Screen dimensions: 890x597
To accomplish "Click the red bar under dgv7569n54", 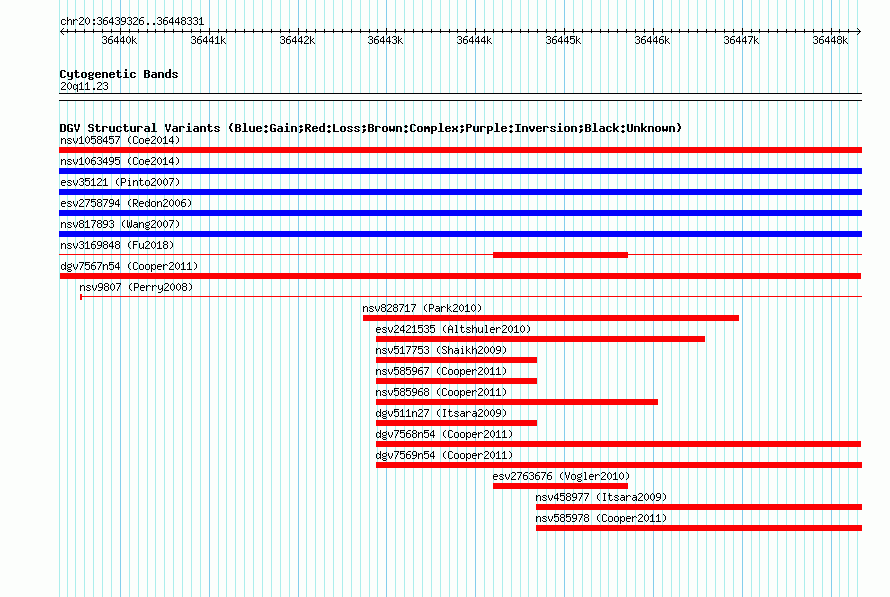I will [619, 465].
